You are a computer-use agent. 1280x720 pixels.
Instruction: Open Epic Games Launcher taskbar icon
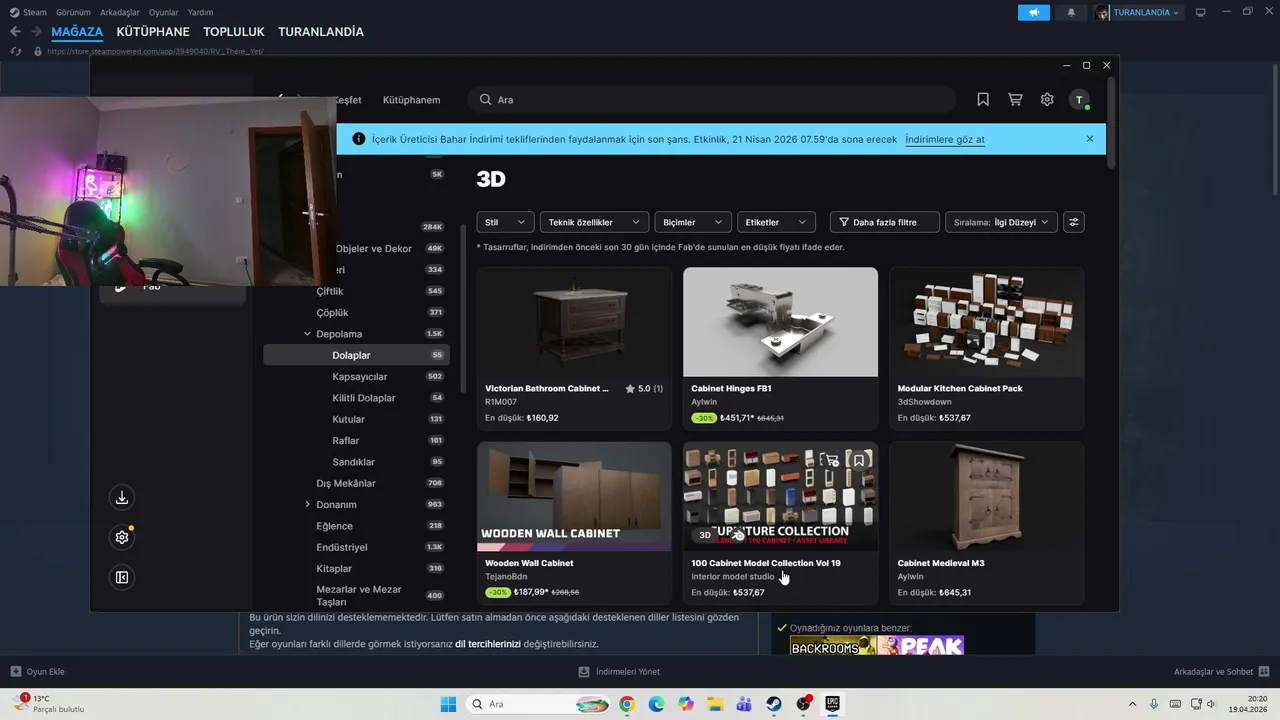coord(832,704)
